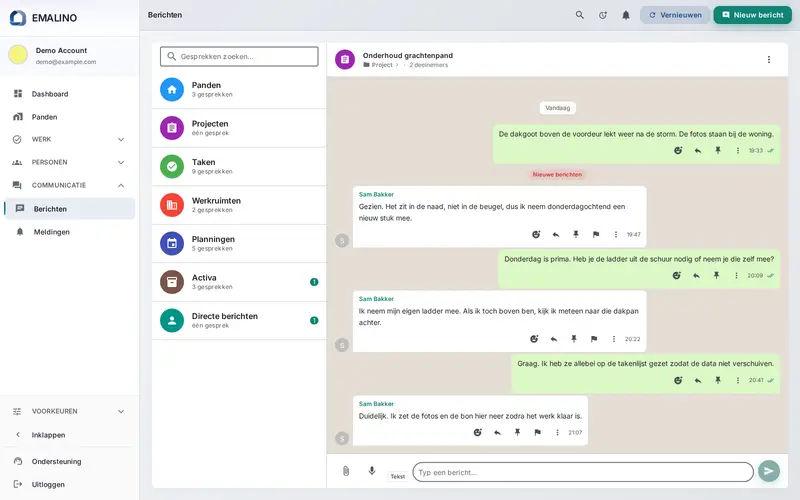Image resolution: width=800 pixels, height=500 pixels.
Task: Reply to Sam Bakker's 20:22 message
Action: pyautogui.click(x=554, y=339)
